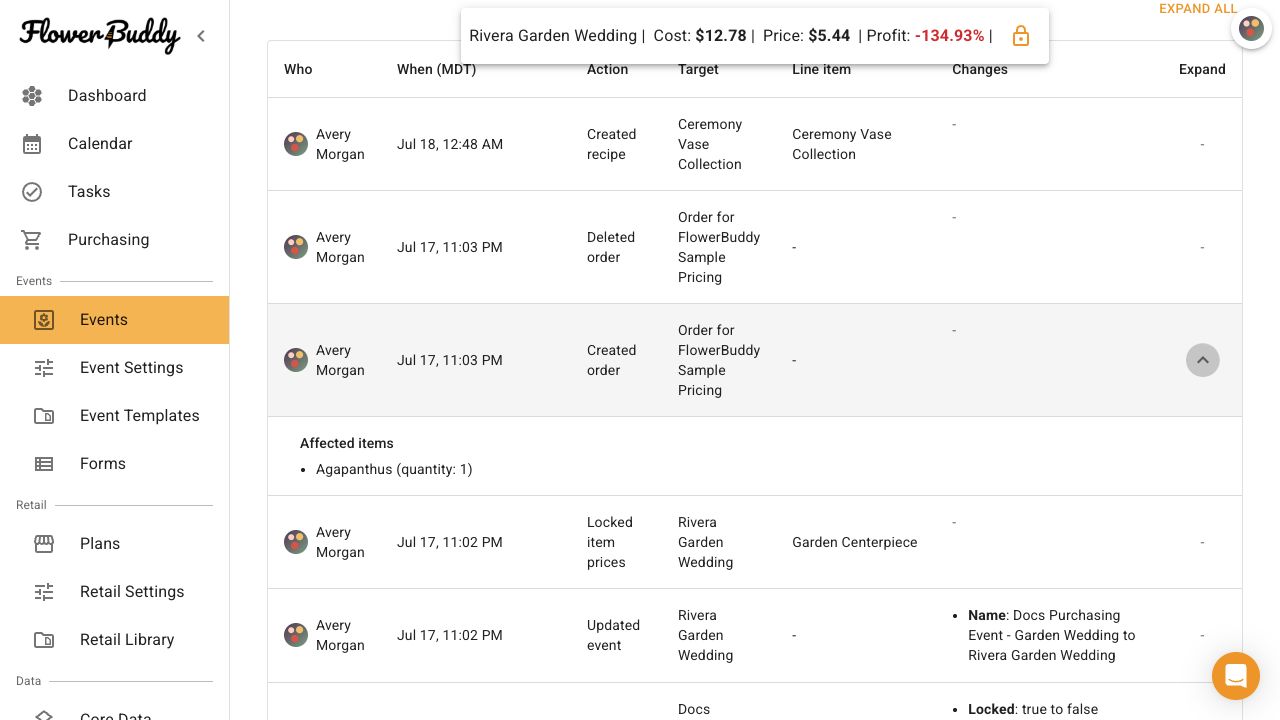Click the Event Templates folder icon
Screen dimensions: 1280x720
point(44,416)
